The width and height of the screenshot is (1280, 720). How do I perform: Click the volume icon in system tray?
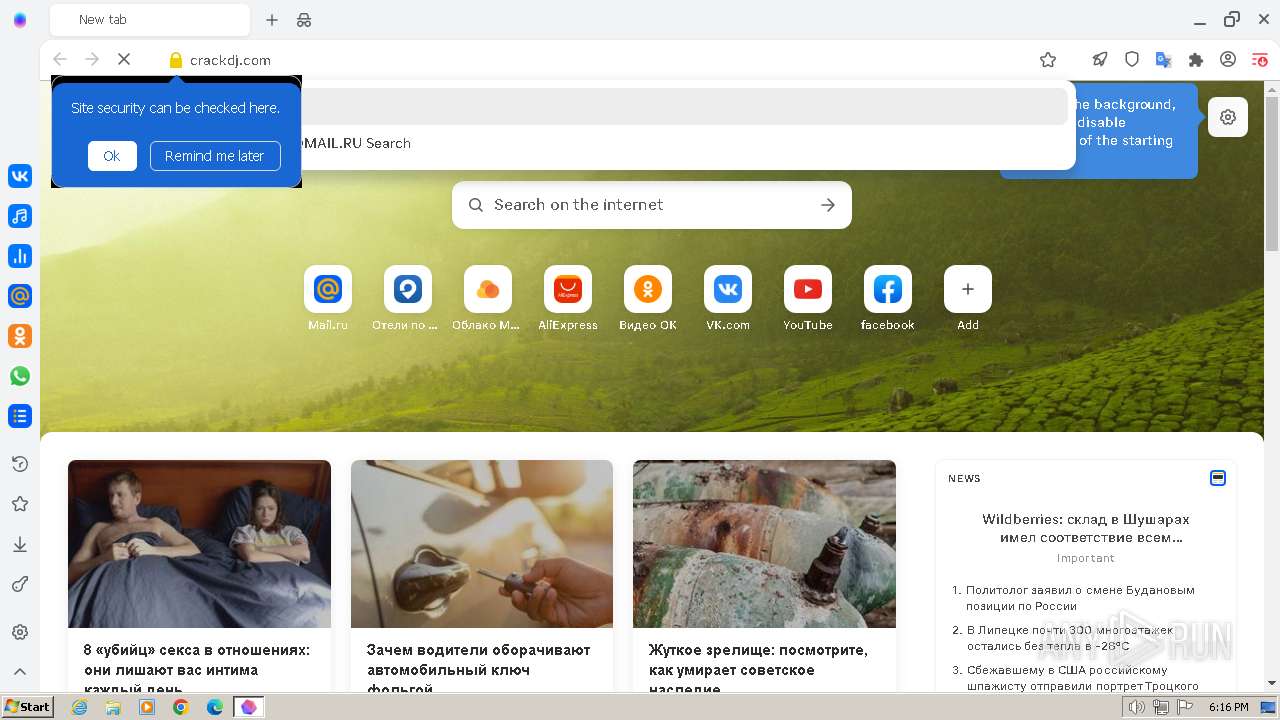pyautogui.click(x=1137, y=707)
